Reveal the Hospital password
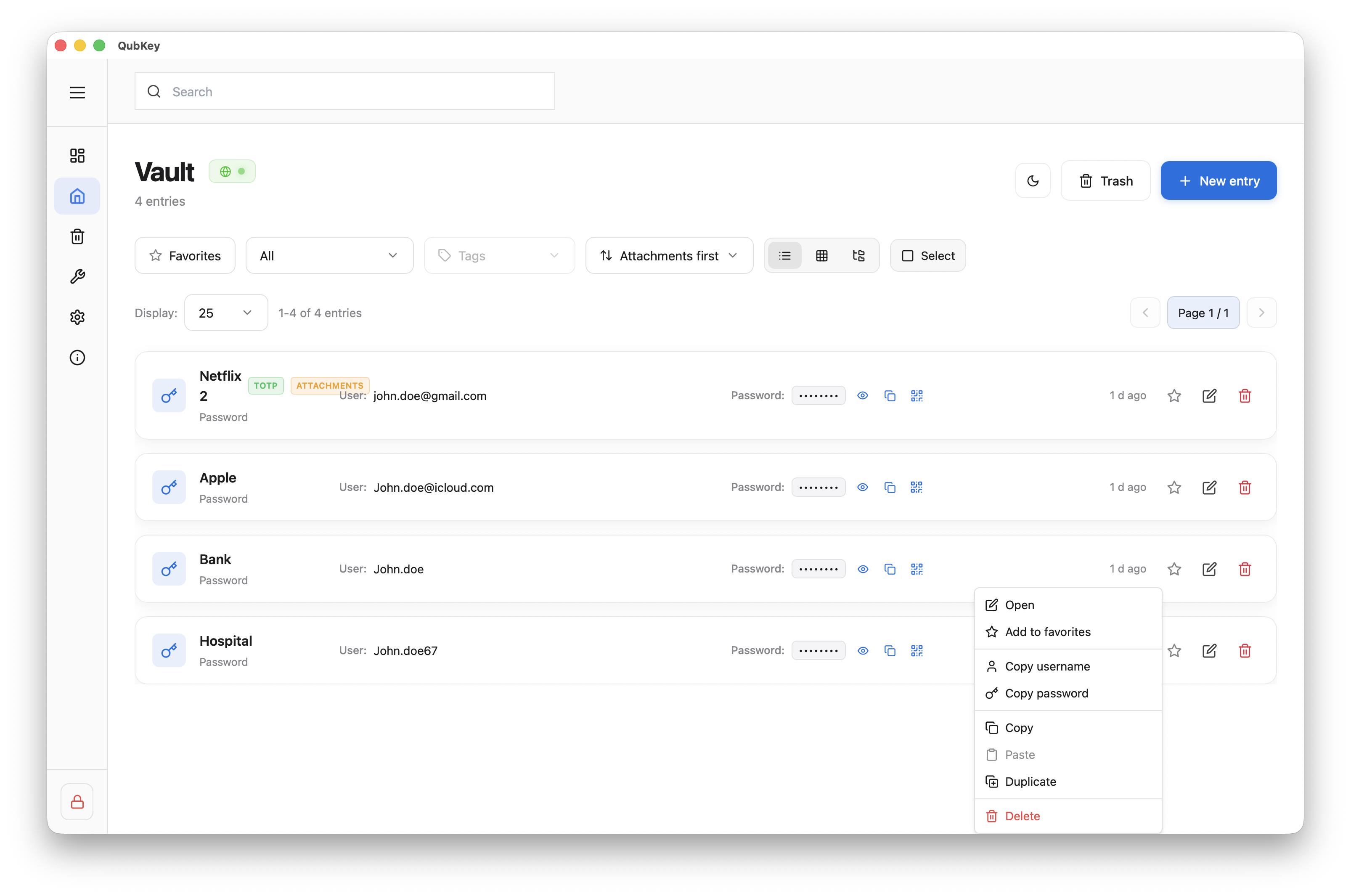This screenshot has width=1351, height=896. [863, 651]
